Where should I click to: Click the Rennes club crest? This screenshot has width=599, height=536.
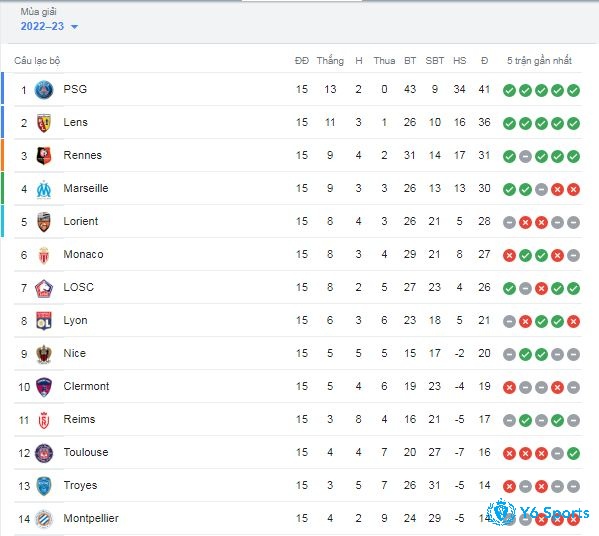point(44,156)
